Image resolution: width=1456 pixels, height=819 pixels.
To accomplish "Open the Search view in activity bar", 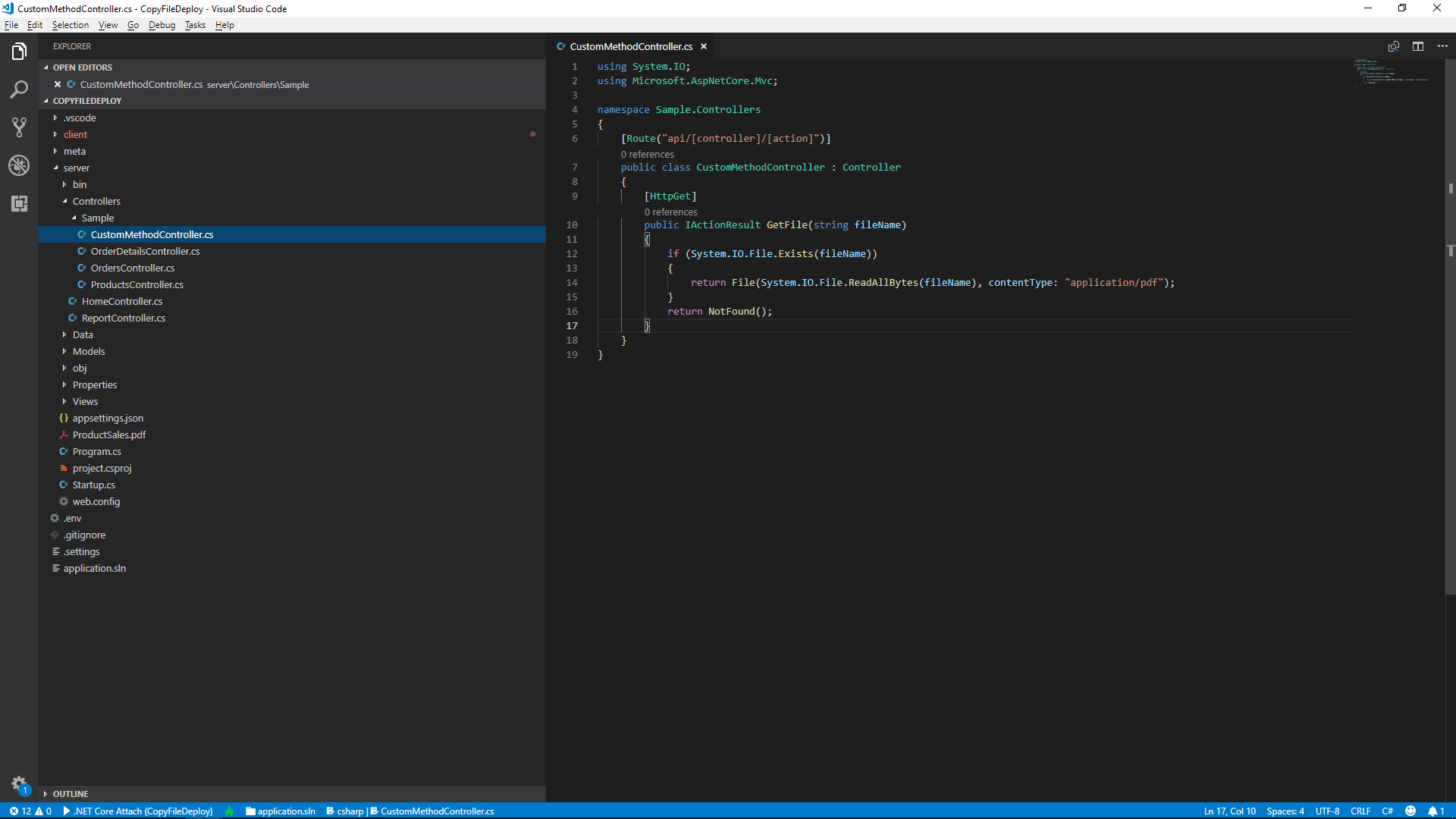I will [19, 89].
